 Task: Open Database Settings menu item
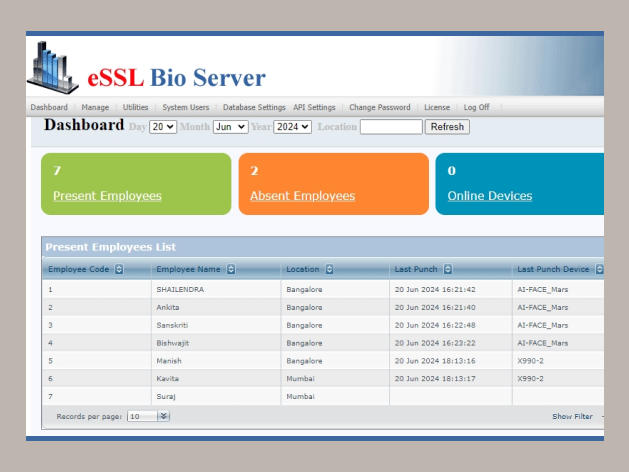tap(254, 107)
